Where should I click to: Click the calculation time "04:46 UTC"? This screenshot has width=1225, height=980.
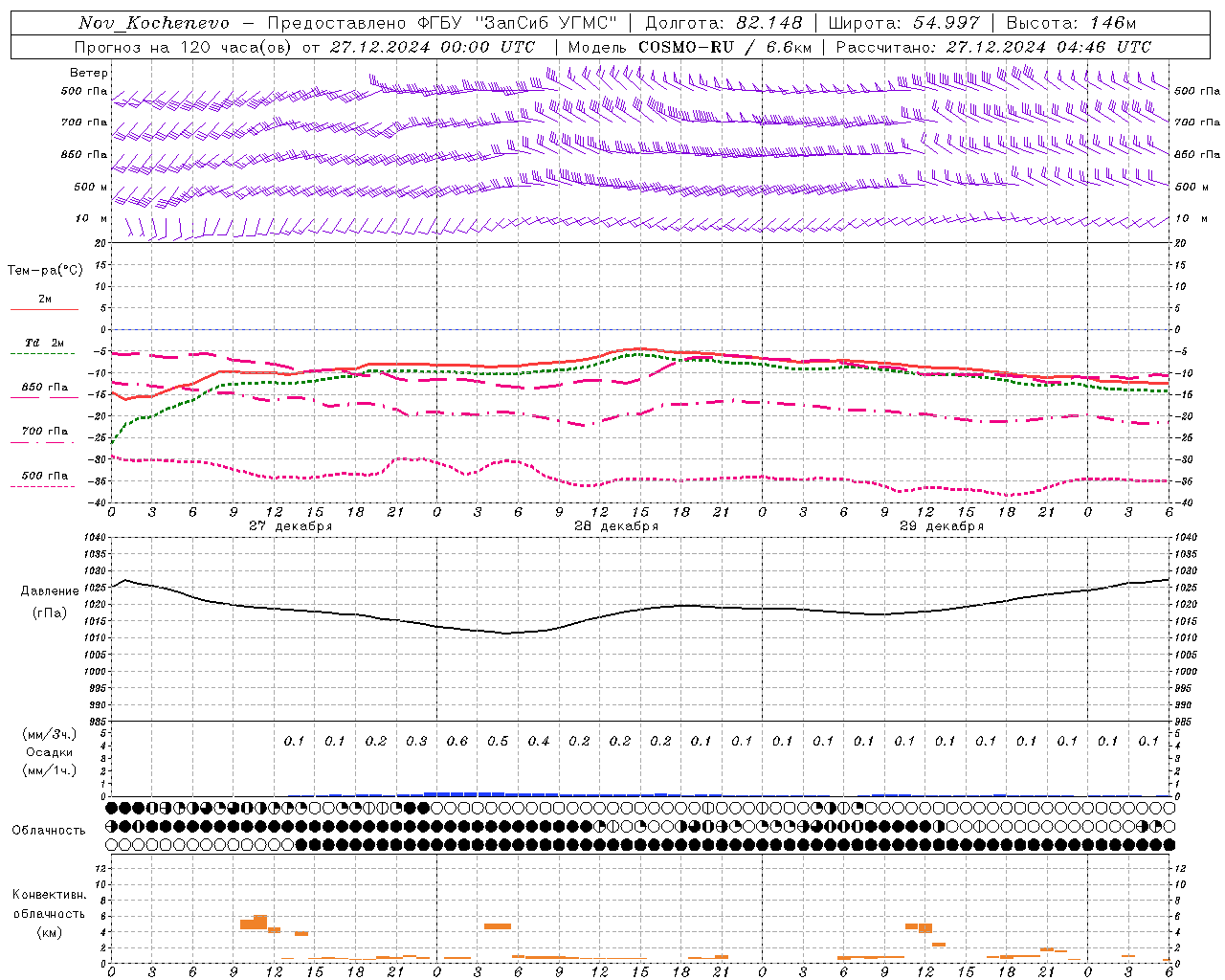coord(1104,47)
